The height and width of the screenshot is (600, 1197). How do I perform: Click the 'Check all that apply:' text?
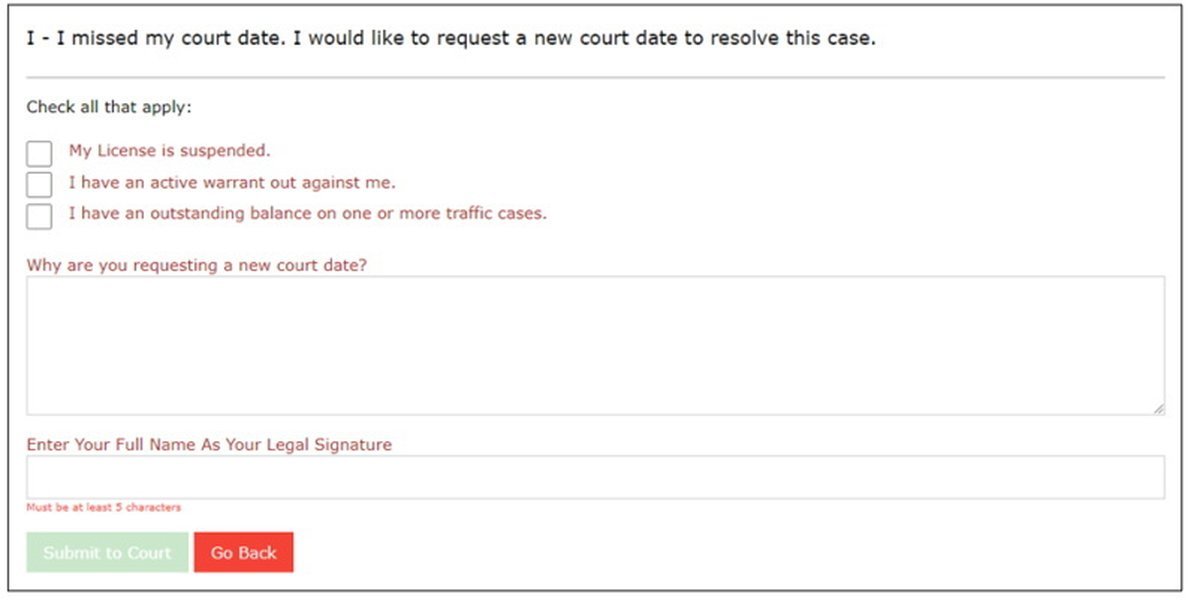pos(108,107)
